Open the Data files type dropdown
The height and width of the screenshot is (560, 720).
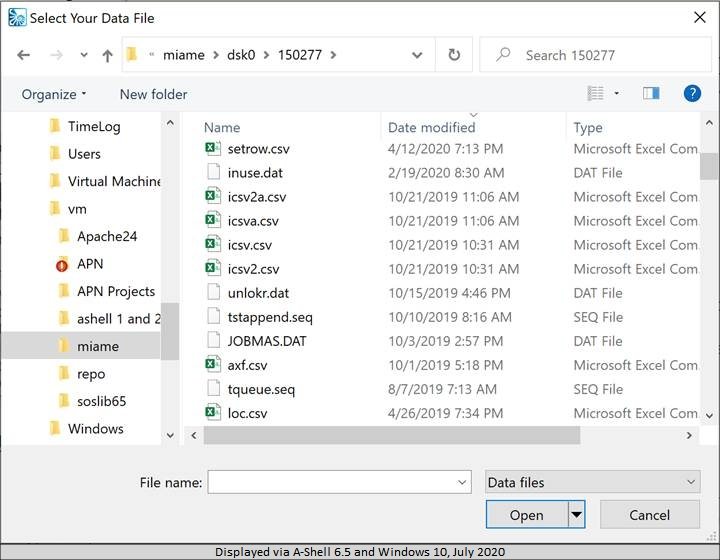click(592, 482)
